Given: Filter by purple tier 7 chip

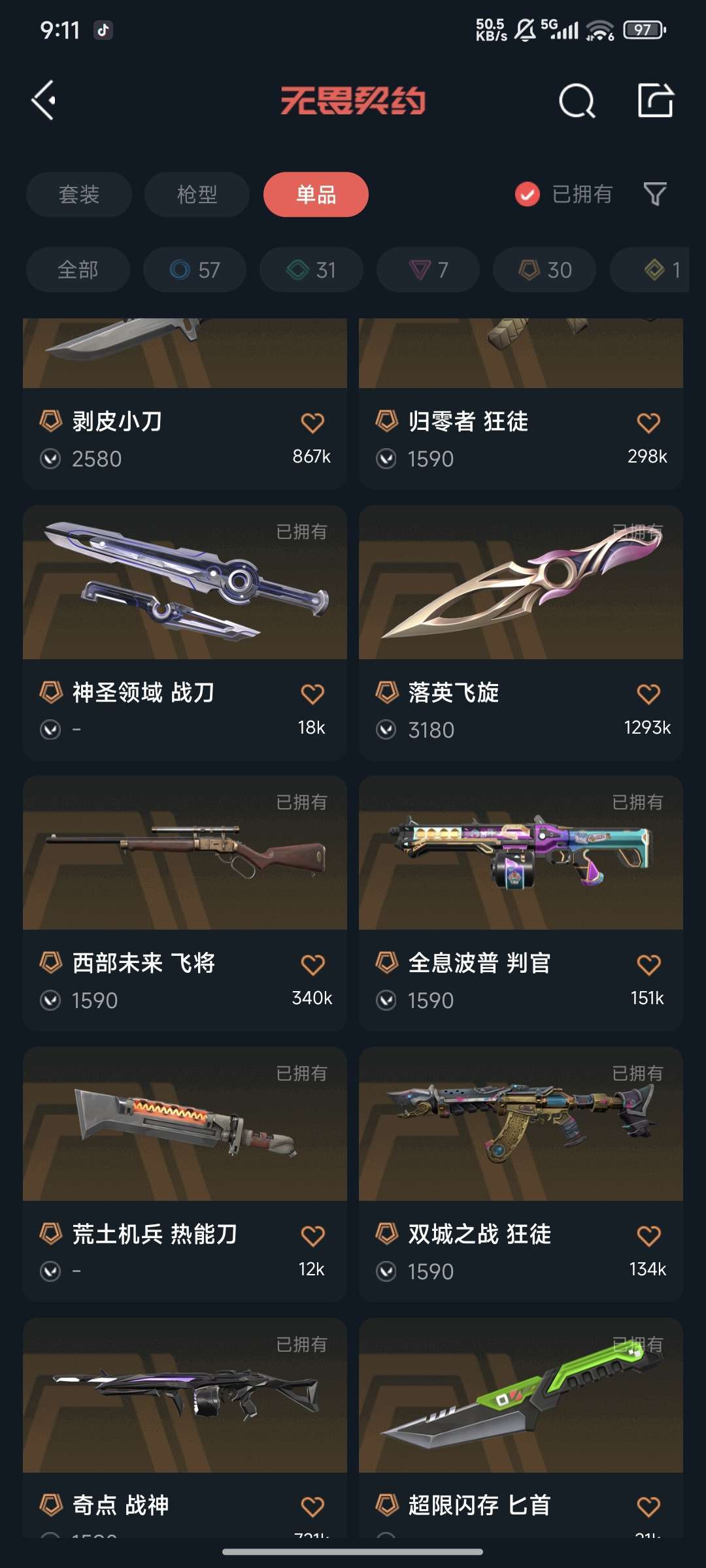Looking at the screenshot, I should 428,270.
